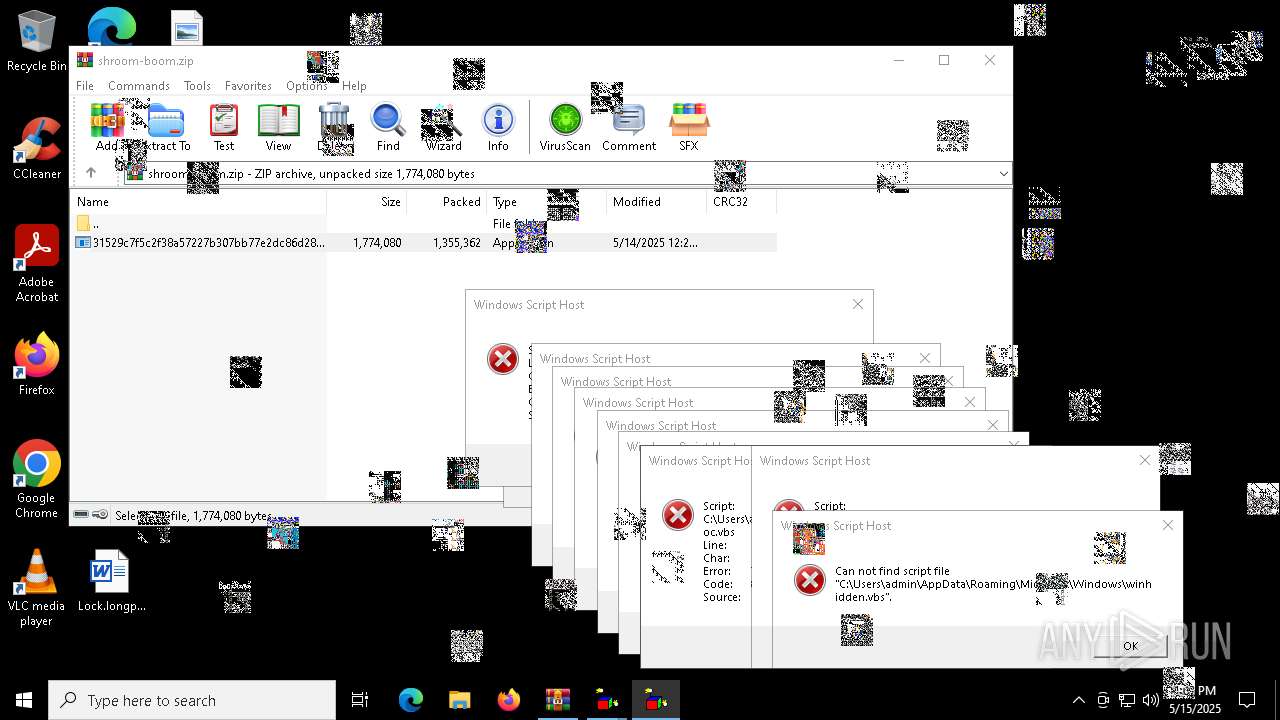The width and height of the screenshot is (1280, 720).
Task: Open CCleaner desktop icon
Action: click(x=37, y=148)
